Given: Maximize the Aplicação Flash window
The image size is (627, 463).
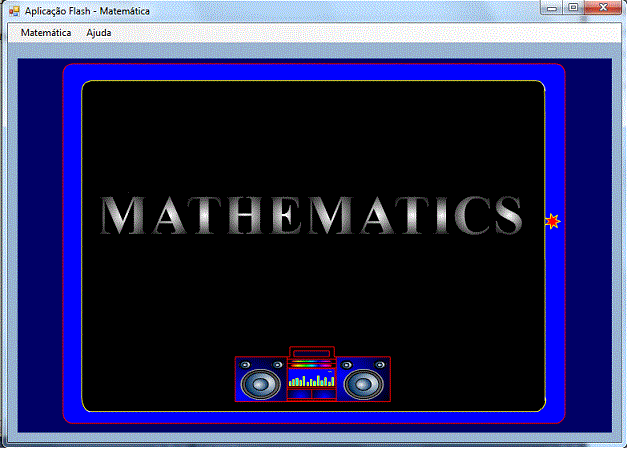Looking at the screenshot, I should point(573,8).
